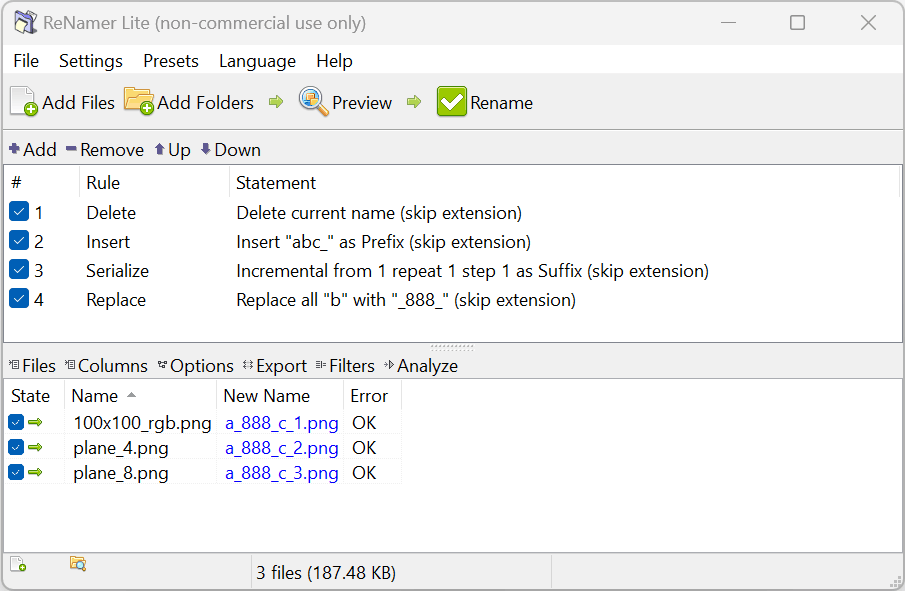Click the Add Folders toolbar icon
905x591 pixels.
[139, 102]
